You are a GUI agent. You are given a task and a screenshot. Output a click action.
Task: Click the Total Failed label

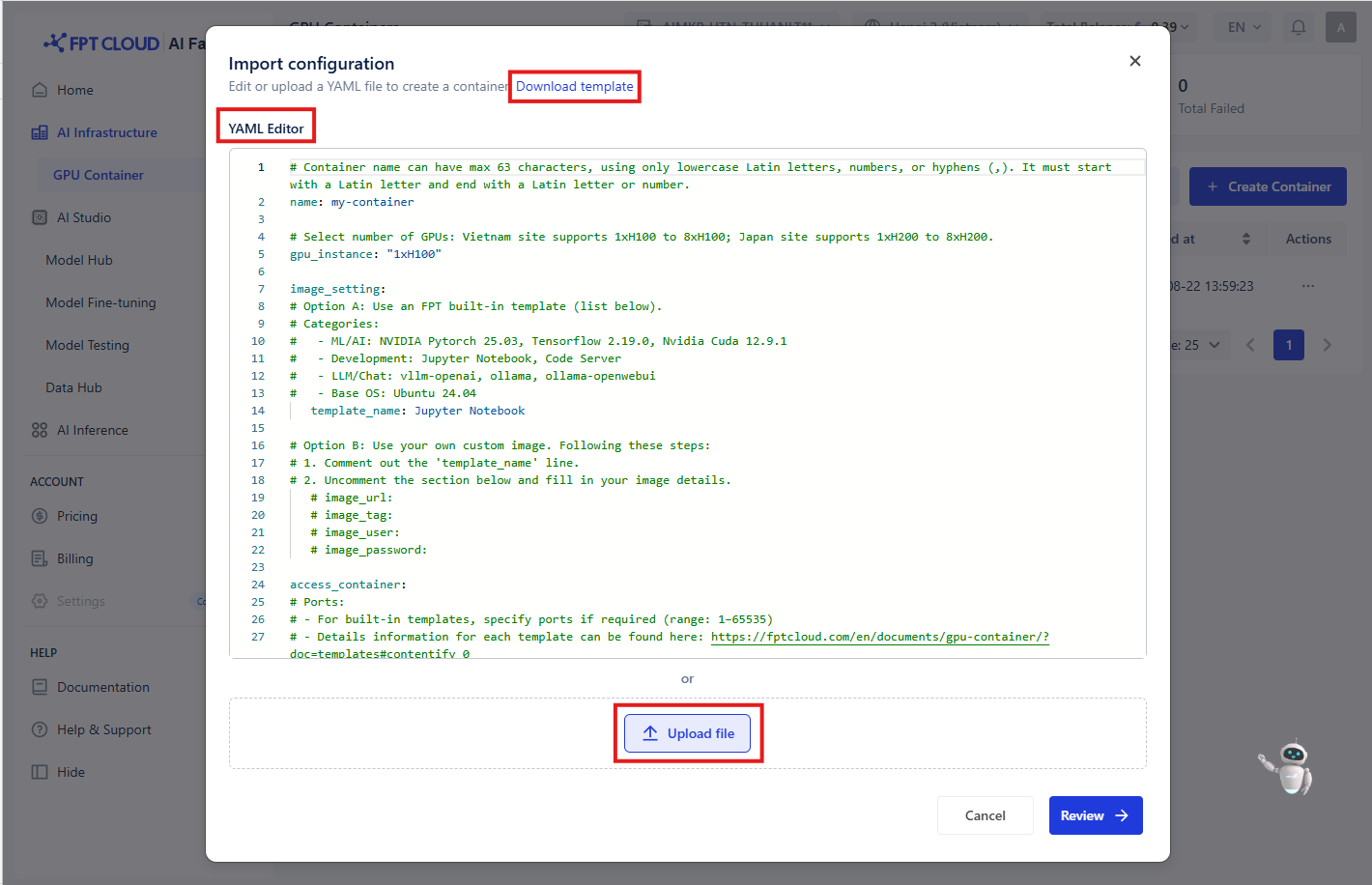(x=1212, y=108)
